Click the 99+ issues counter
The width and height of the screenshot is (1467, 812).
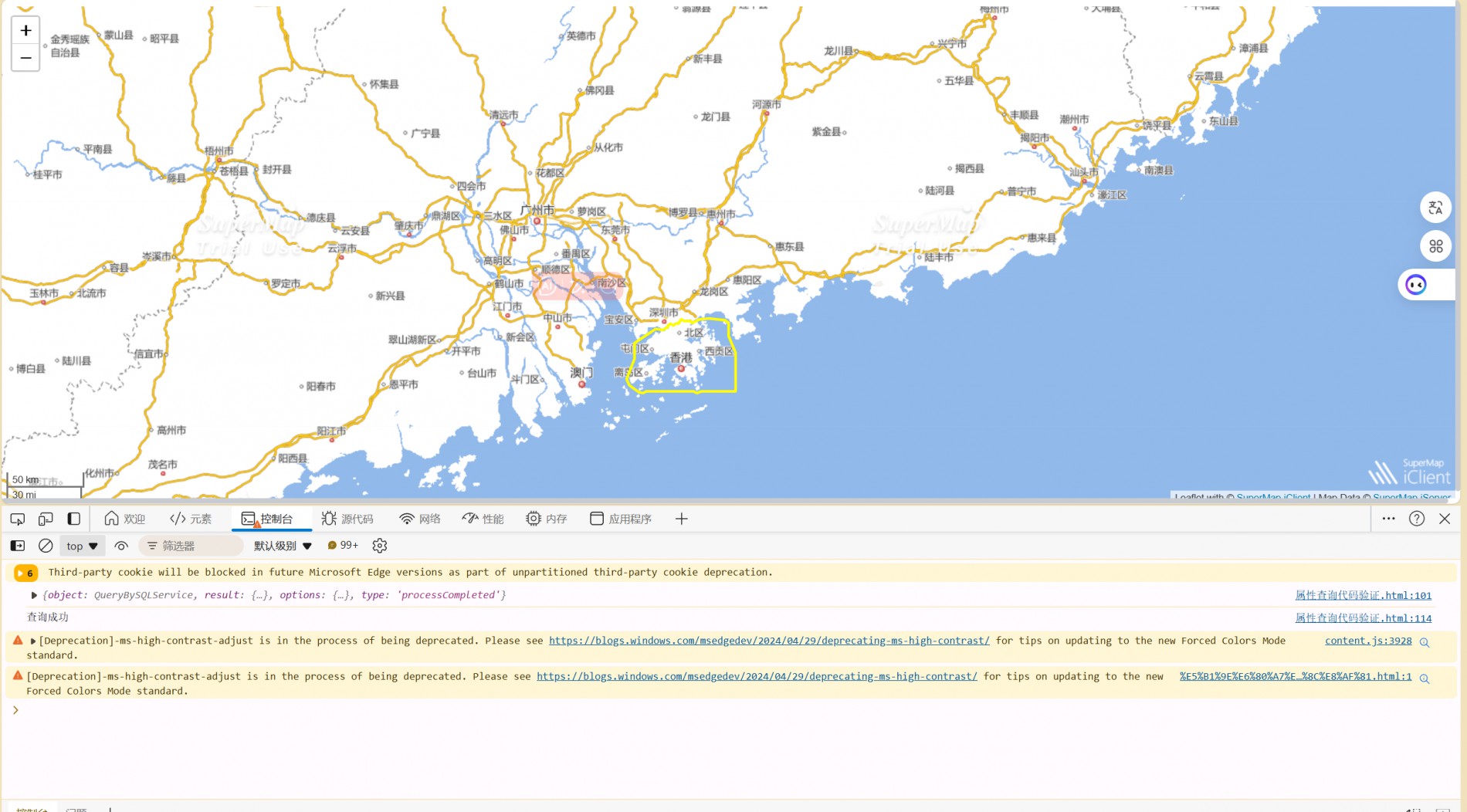[343, 546]
